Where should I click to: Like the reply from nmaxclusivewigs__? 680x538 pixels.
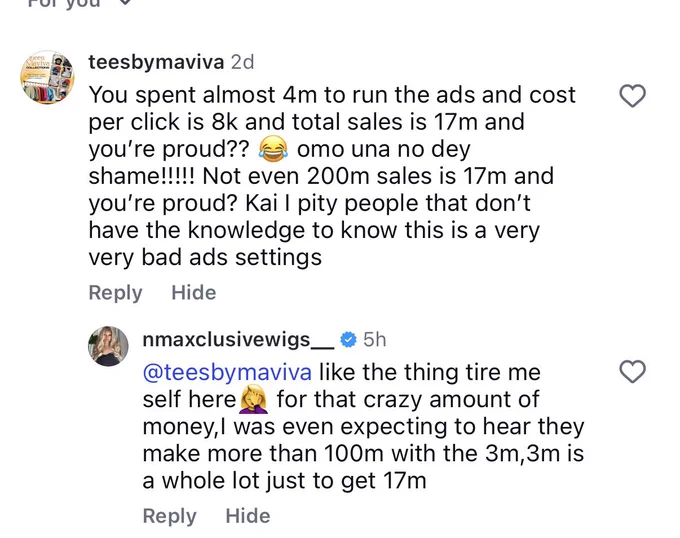click(x=632, y=372)
